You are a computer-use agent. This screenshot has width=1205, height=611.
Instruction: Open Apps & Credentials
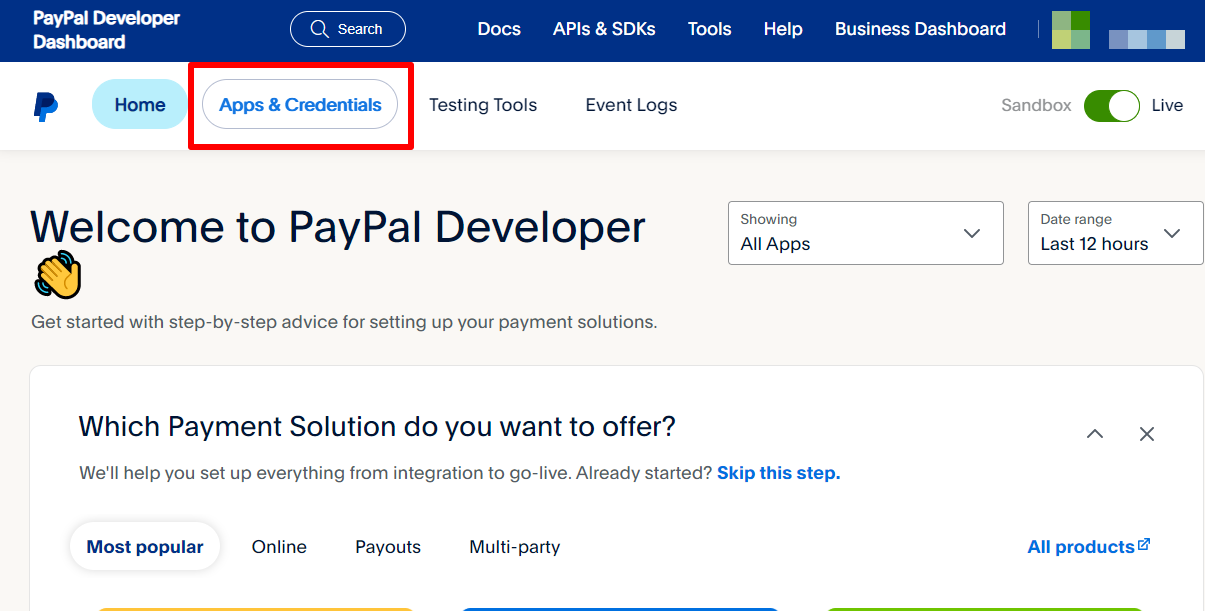point(300,105)
